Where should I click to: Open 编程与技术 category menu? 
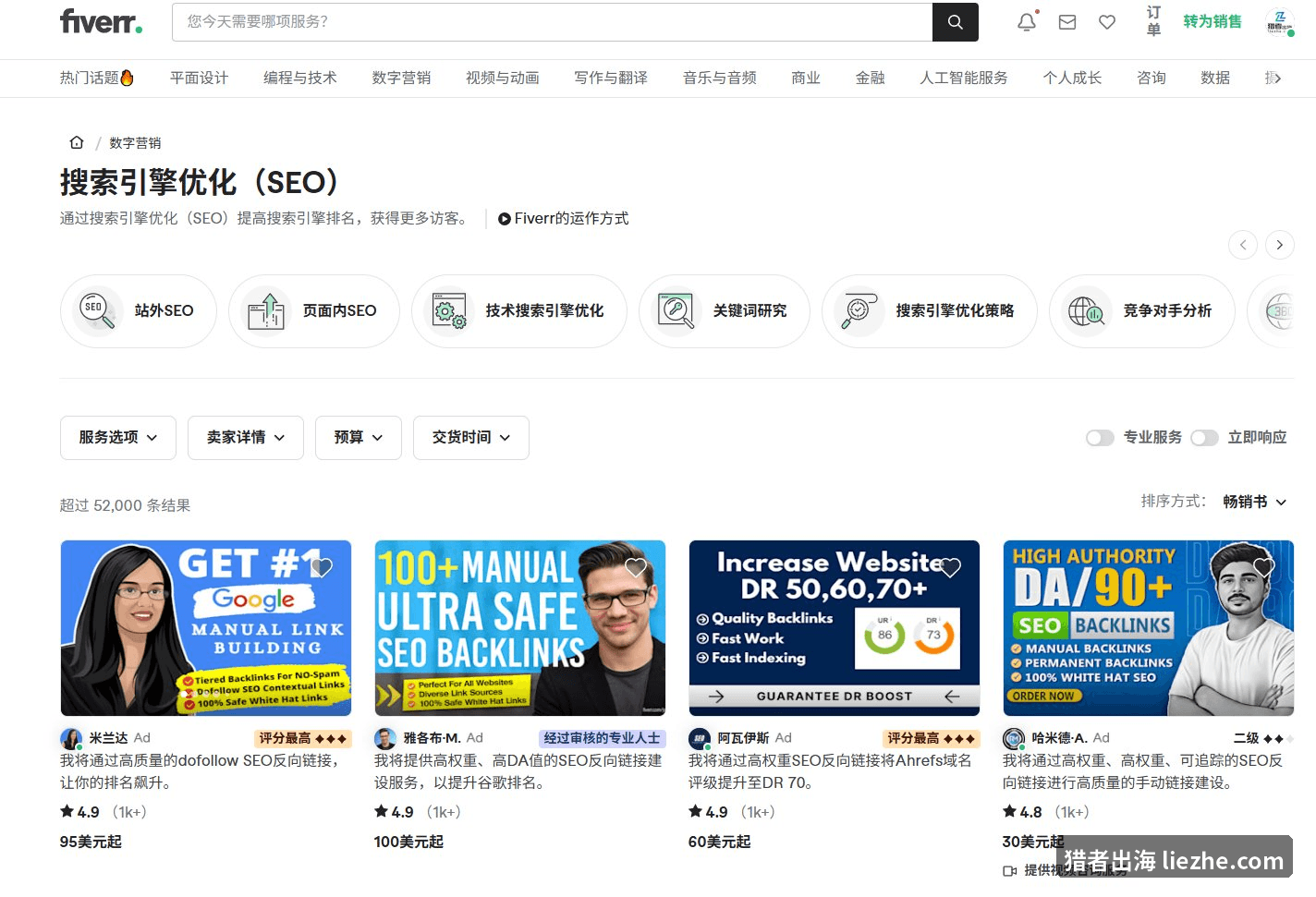click(x=300, y=78)
